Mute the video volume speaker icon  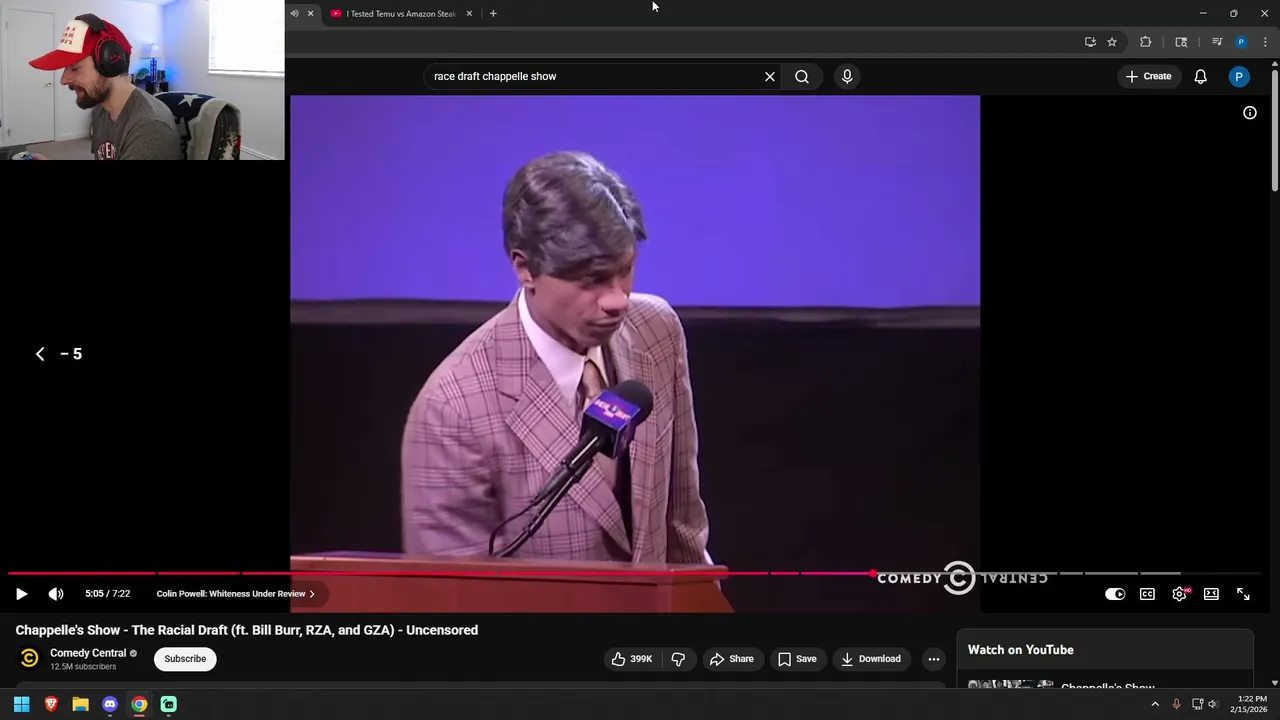pos(56,594)
